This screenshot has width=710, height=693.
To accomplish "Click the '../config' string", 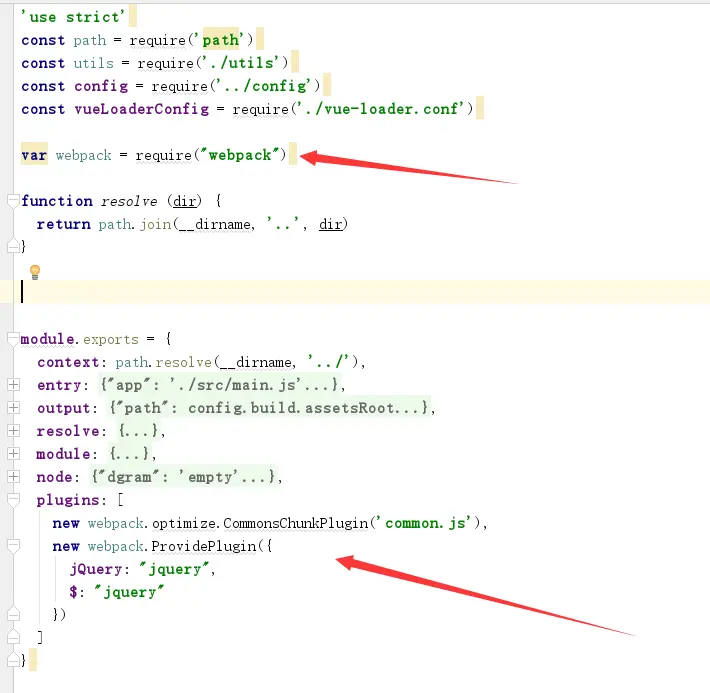I will [264, 86].
